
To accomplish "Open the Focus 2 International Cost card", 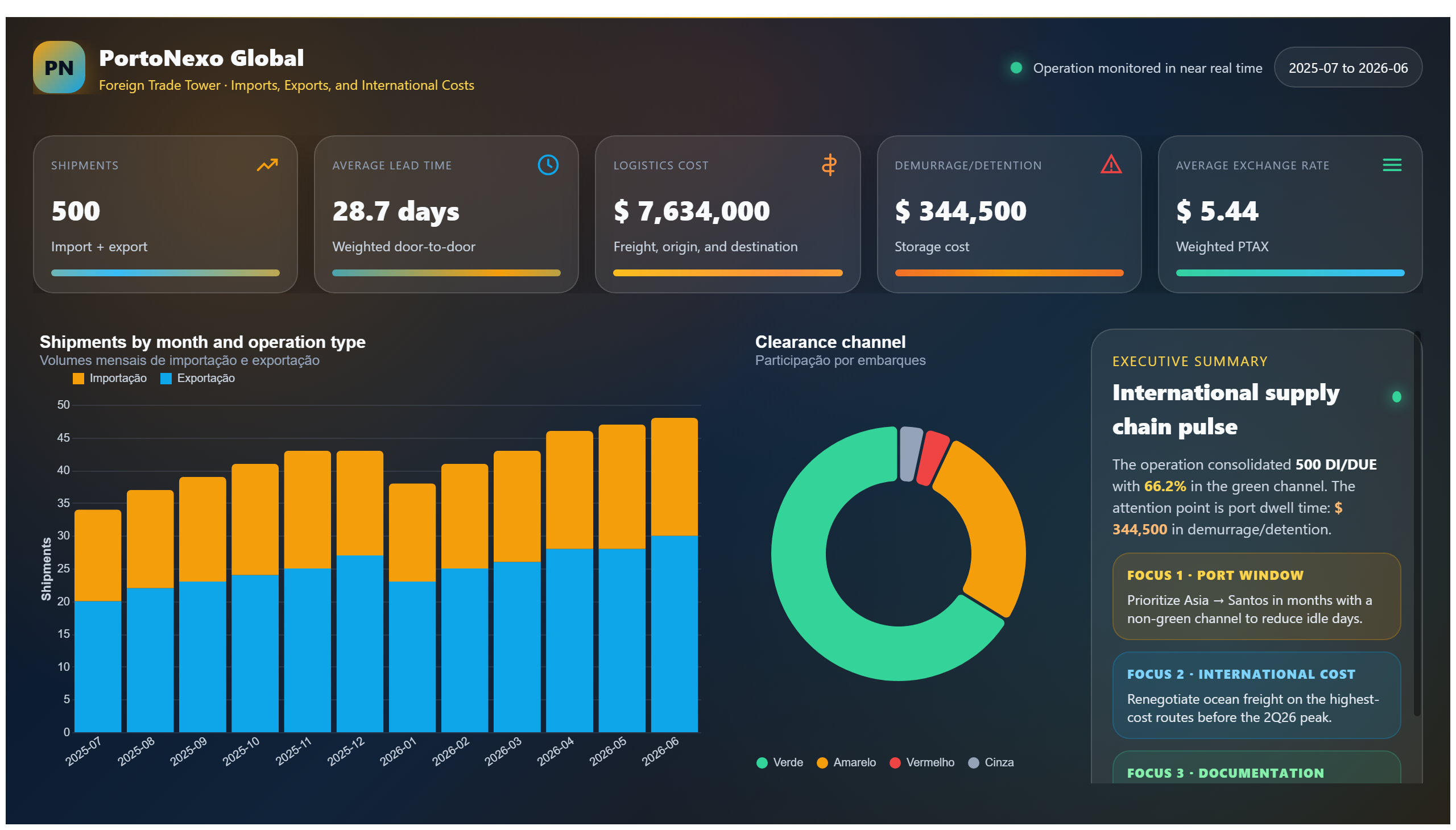I will coord(1256,695).
